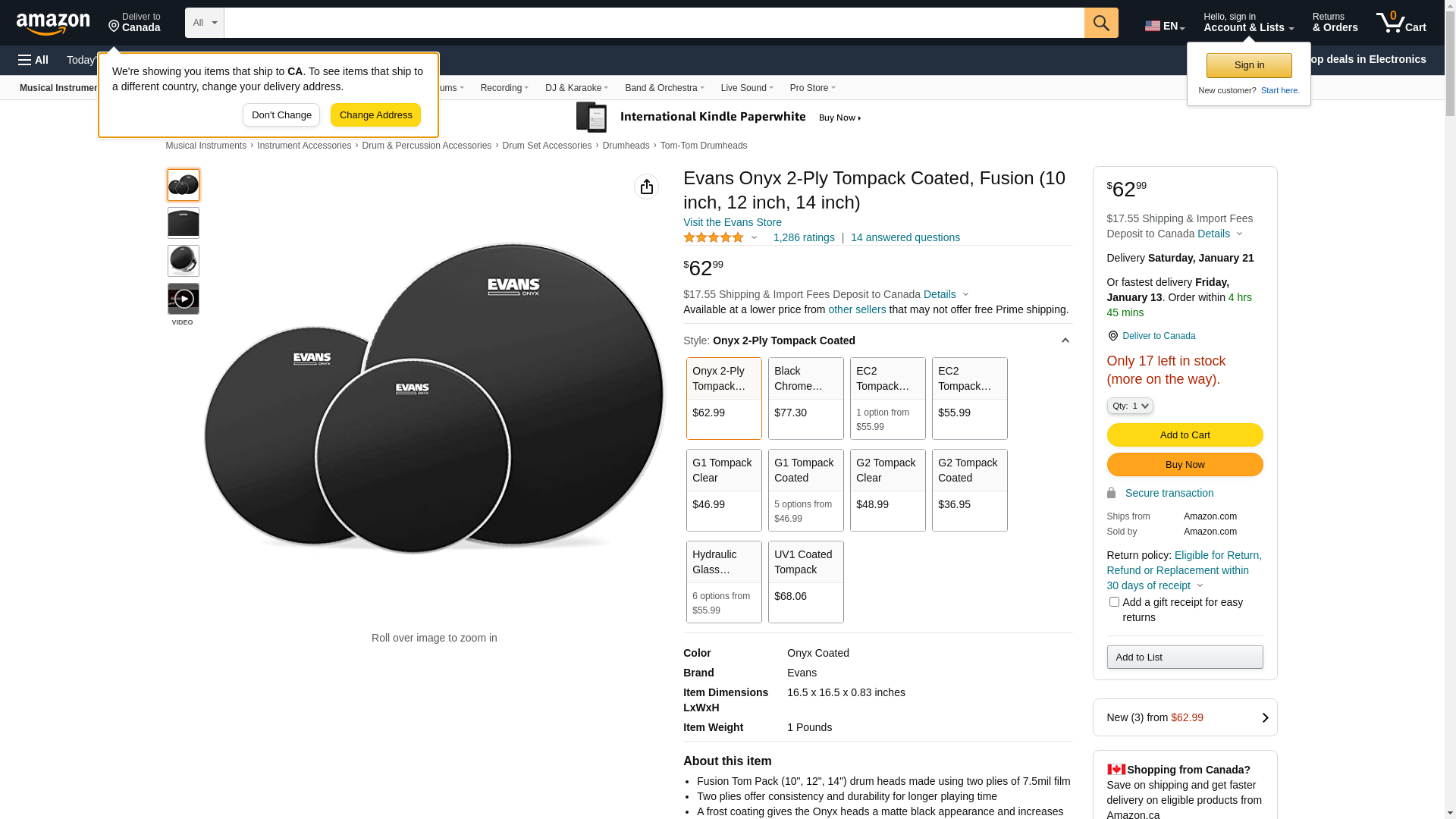Image resolution: width=1456 pixels, height=819 pixels.
Task: Open the 14 answered questions link
Action: [x=905, y=237]
